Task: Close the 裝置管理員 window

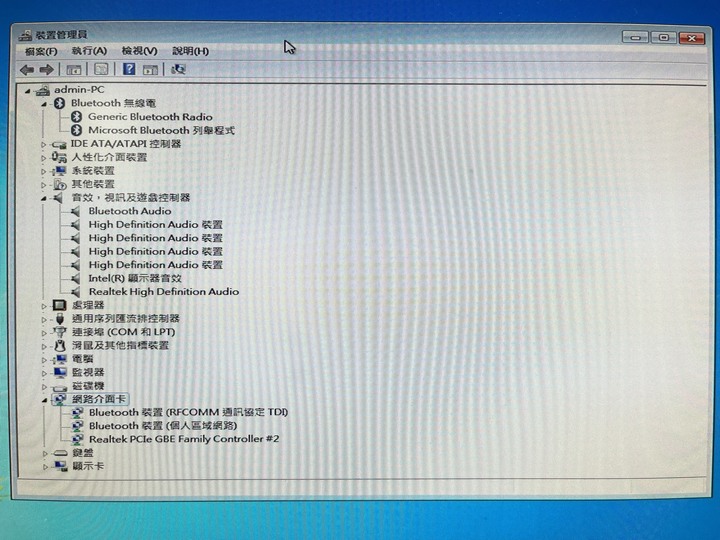Action: (x=692, y=38)
